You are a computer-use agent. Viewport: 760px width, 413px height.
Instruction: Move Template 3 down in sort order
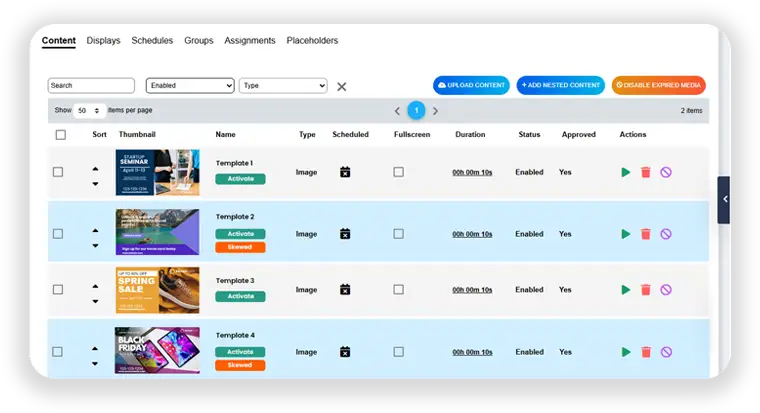(x=95, y=301)
